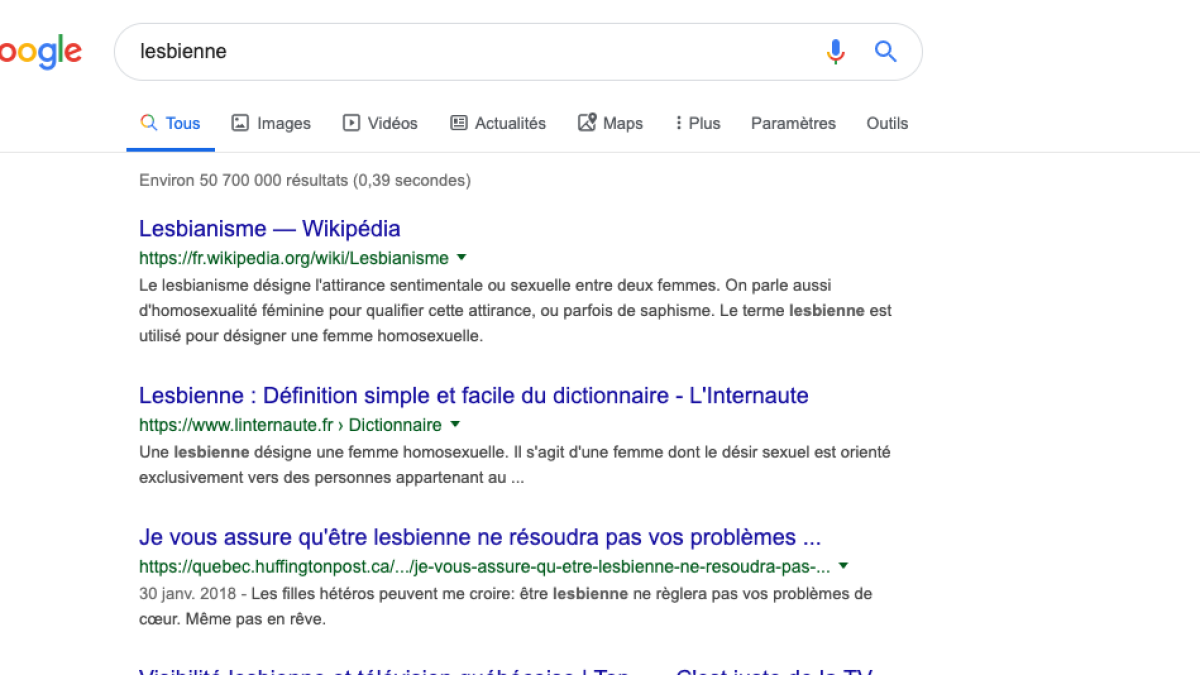Viewport: 1200px width, 675px height.
Task: Open the Outils tools option
Action: coord(887,124)
